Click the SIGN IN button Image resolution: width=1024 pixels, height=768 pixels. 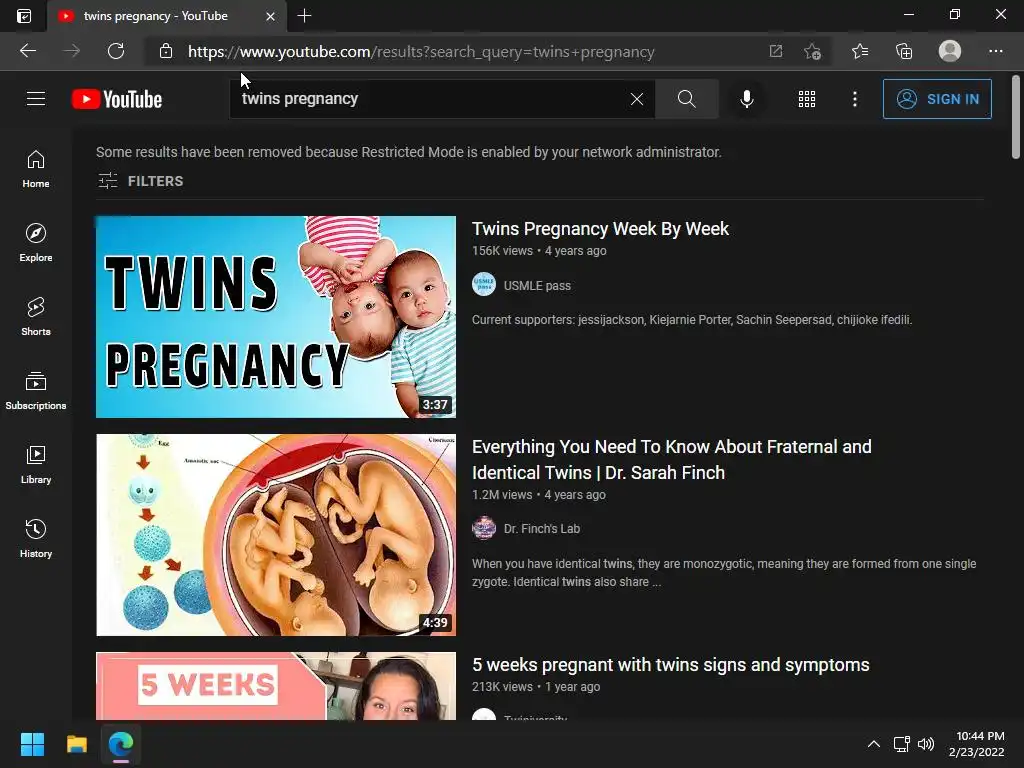[936, 99]
